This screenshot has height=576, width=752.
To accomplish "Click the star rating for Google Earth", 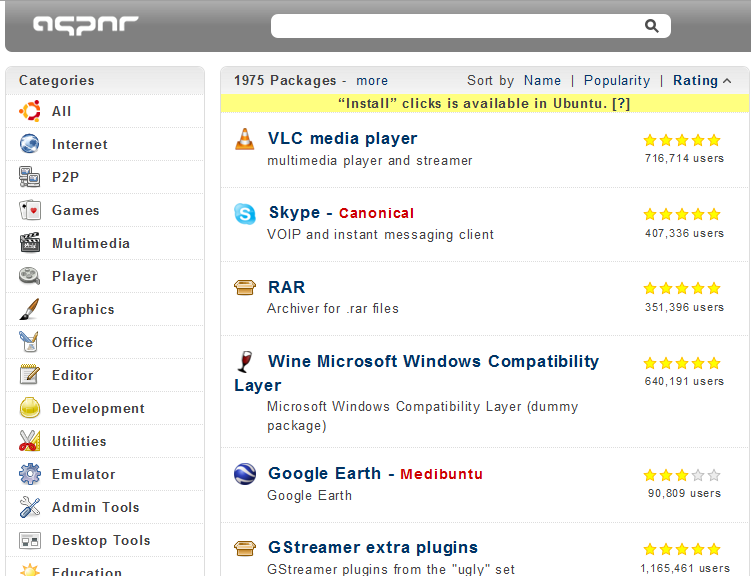I will pos(682,476).
